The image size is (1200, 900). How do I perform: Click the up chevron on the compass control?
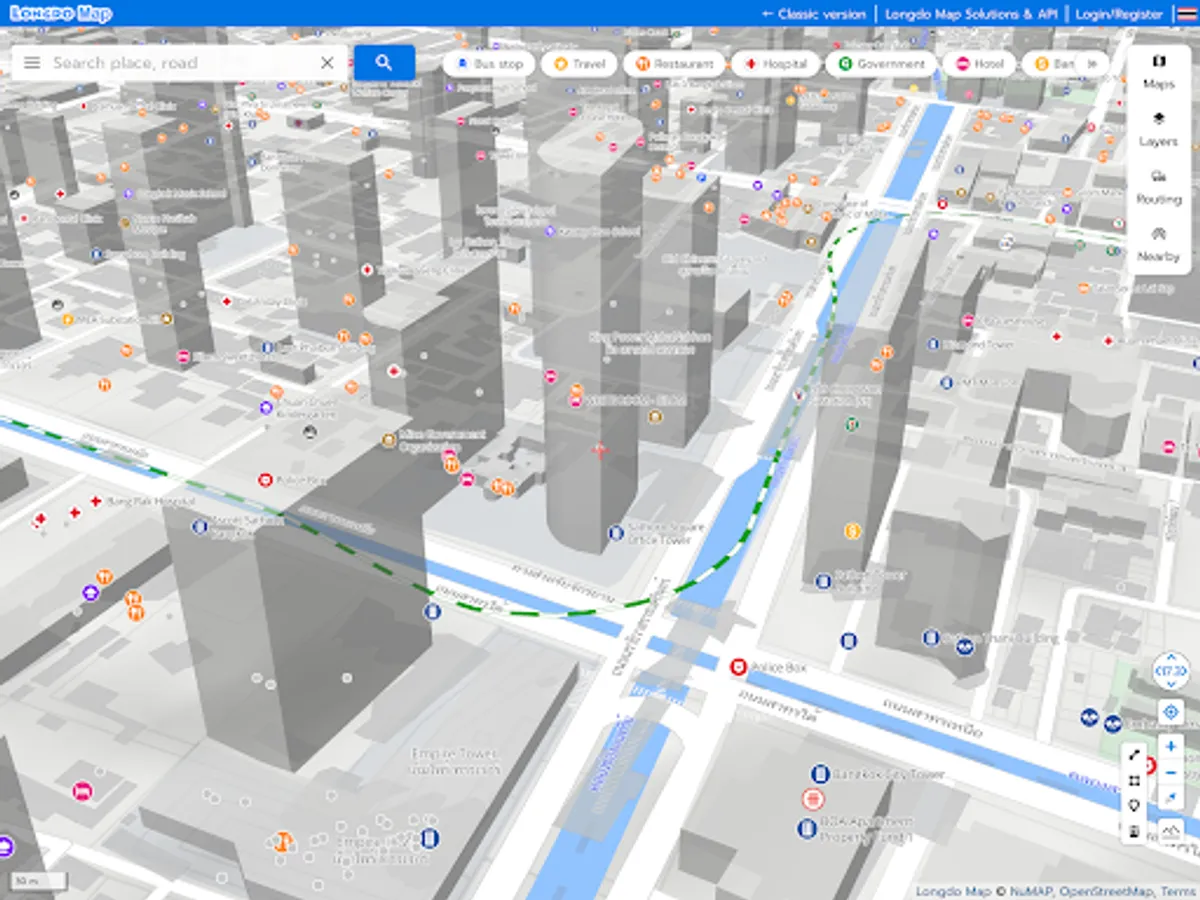1171,657
